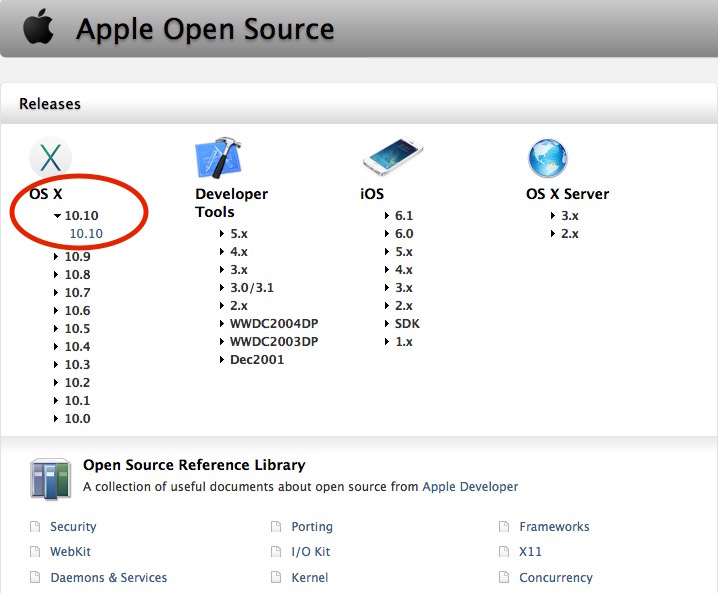Open the X11 document link
The height and width of the screenshot is (593, 718).
530,551
